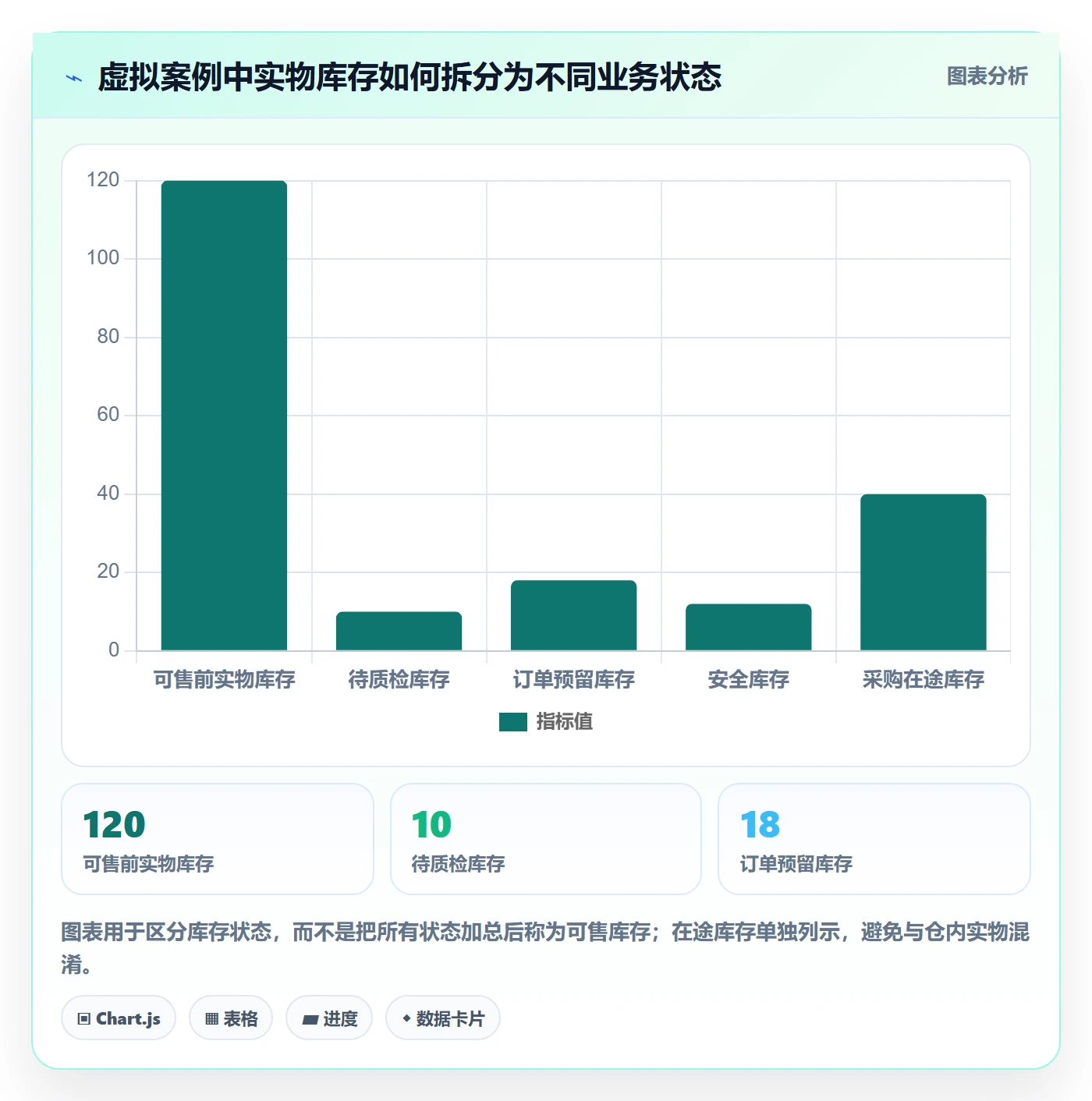Click the y-axis value 40

(108, 494)
